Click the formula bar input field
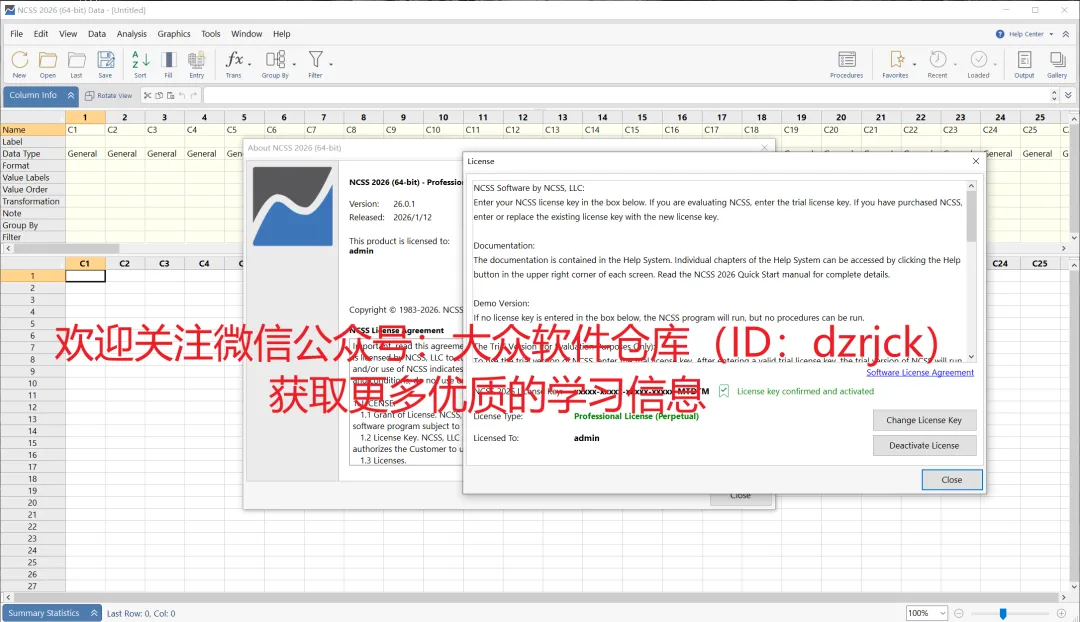Image resolution: width=1080 pixels, height=622 pixels. tap(625, 96)
